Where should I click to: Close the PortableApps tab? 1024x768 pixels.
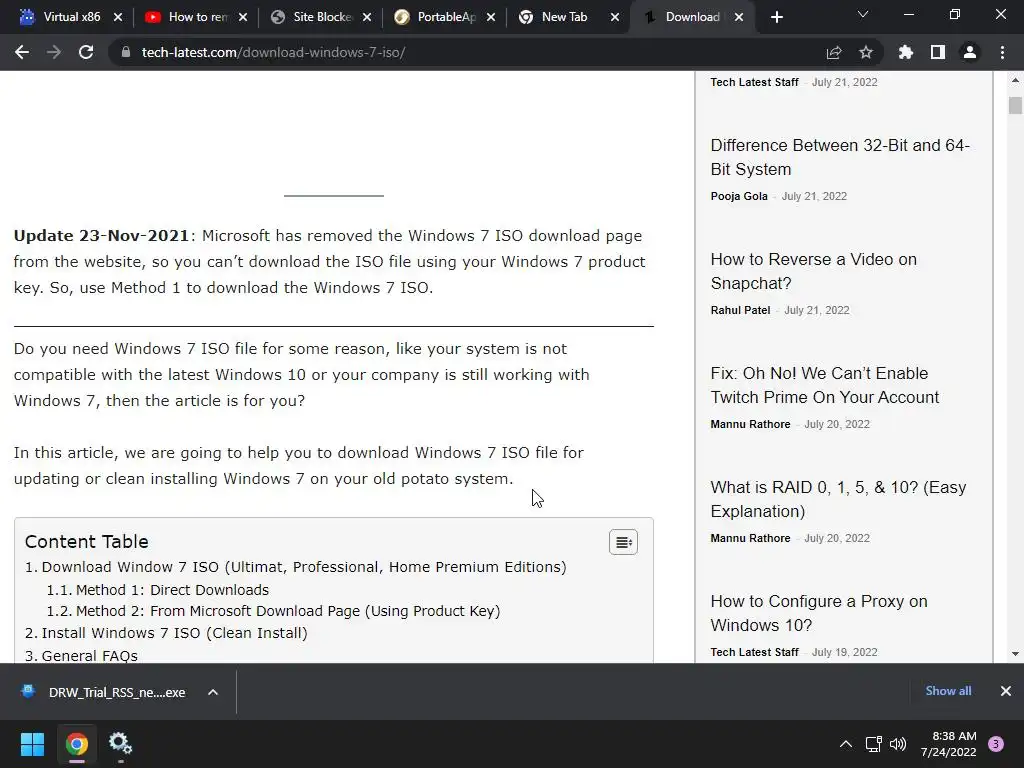coord(491,17)
